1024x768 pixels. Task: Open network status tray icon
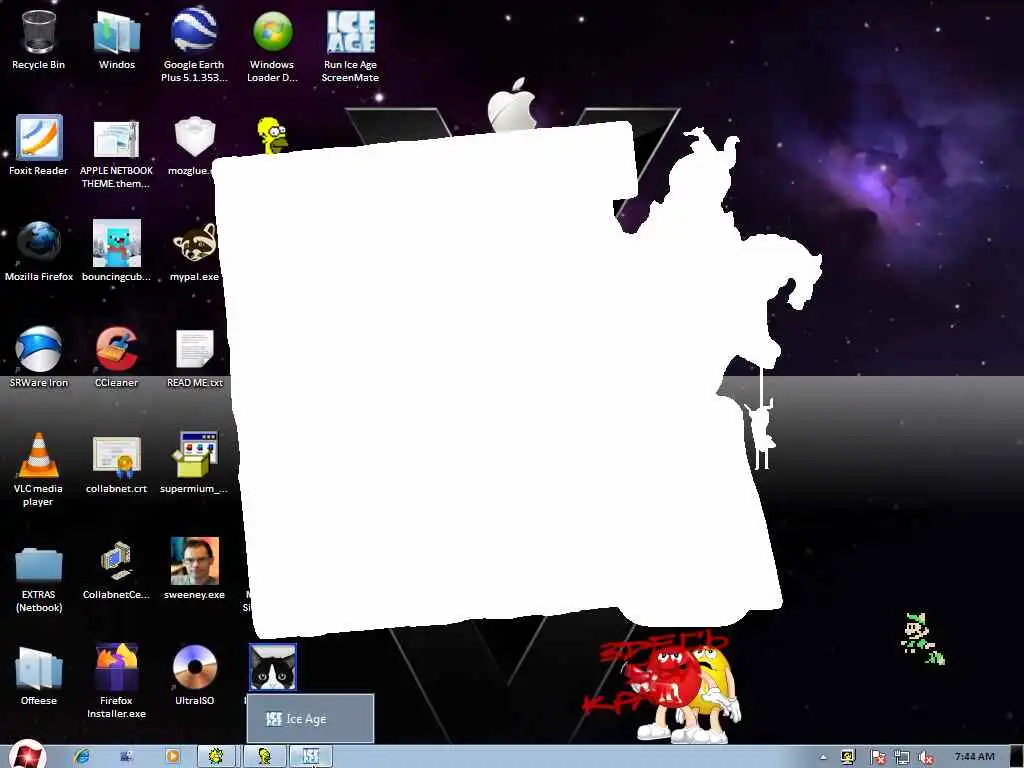902,758
